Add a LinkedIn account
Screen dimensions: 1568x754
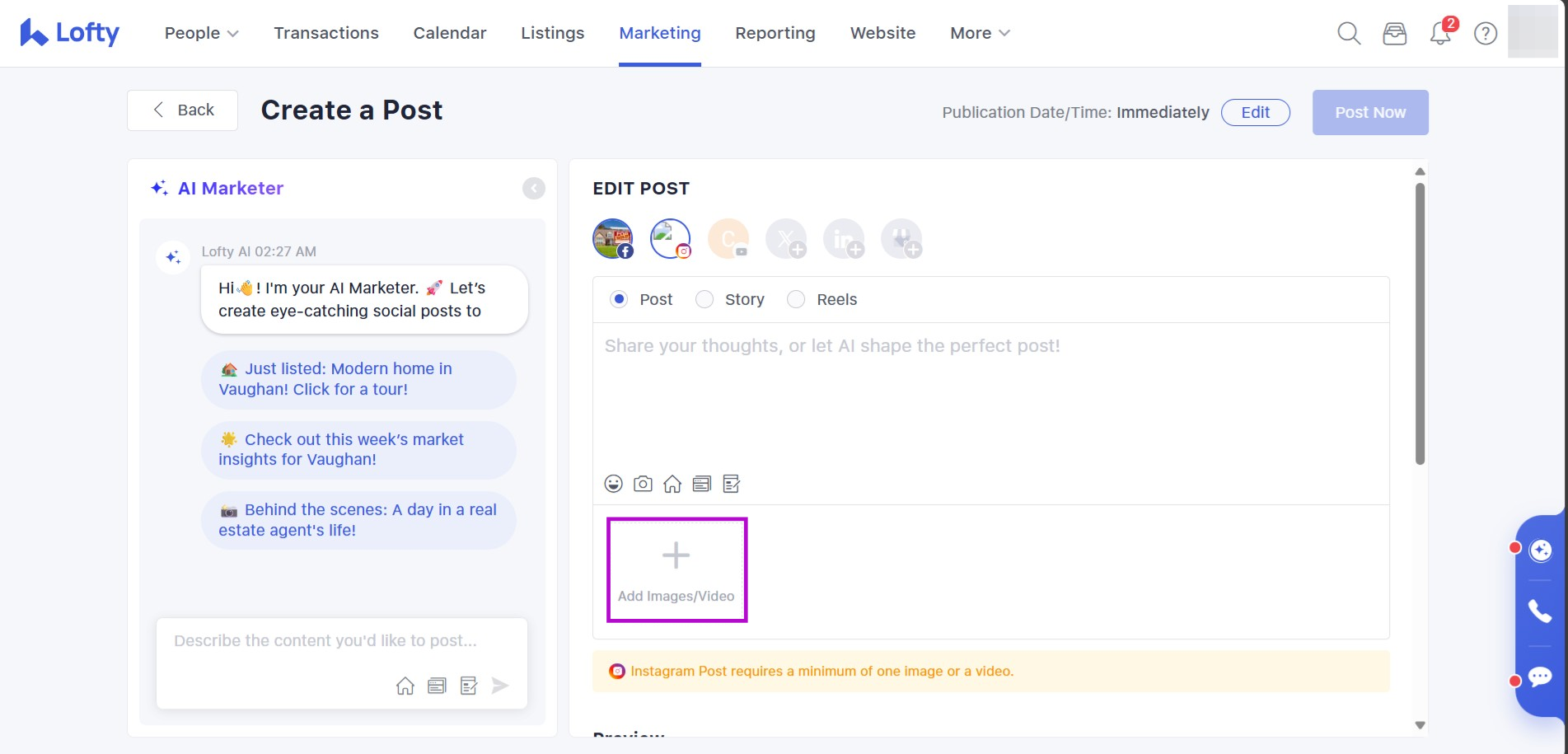click(844, 239)
